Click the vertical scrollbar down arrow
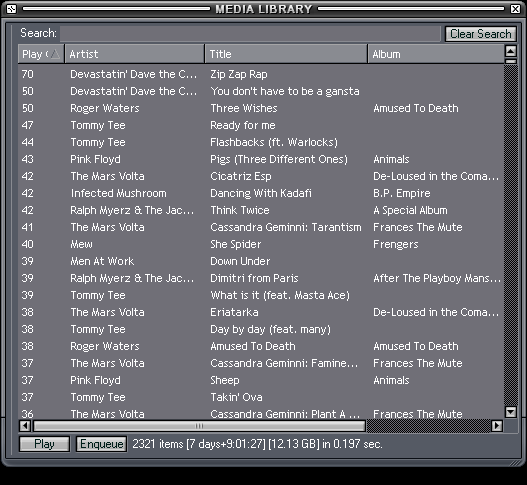 tap(511, 412)
